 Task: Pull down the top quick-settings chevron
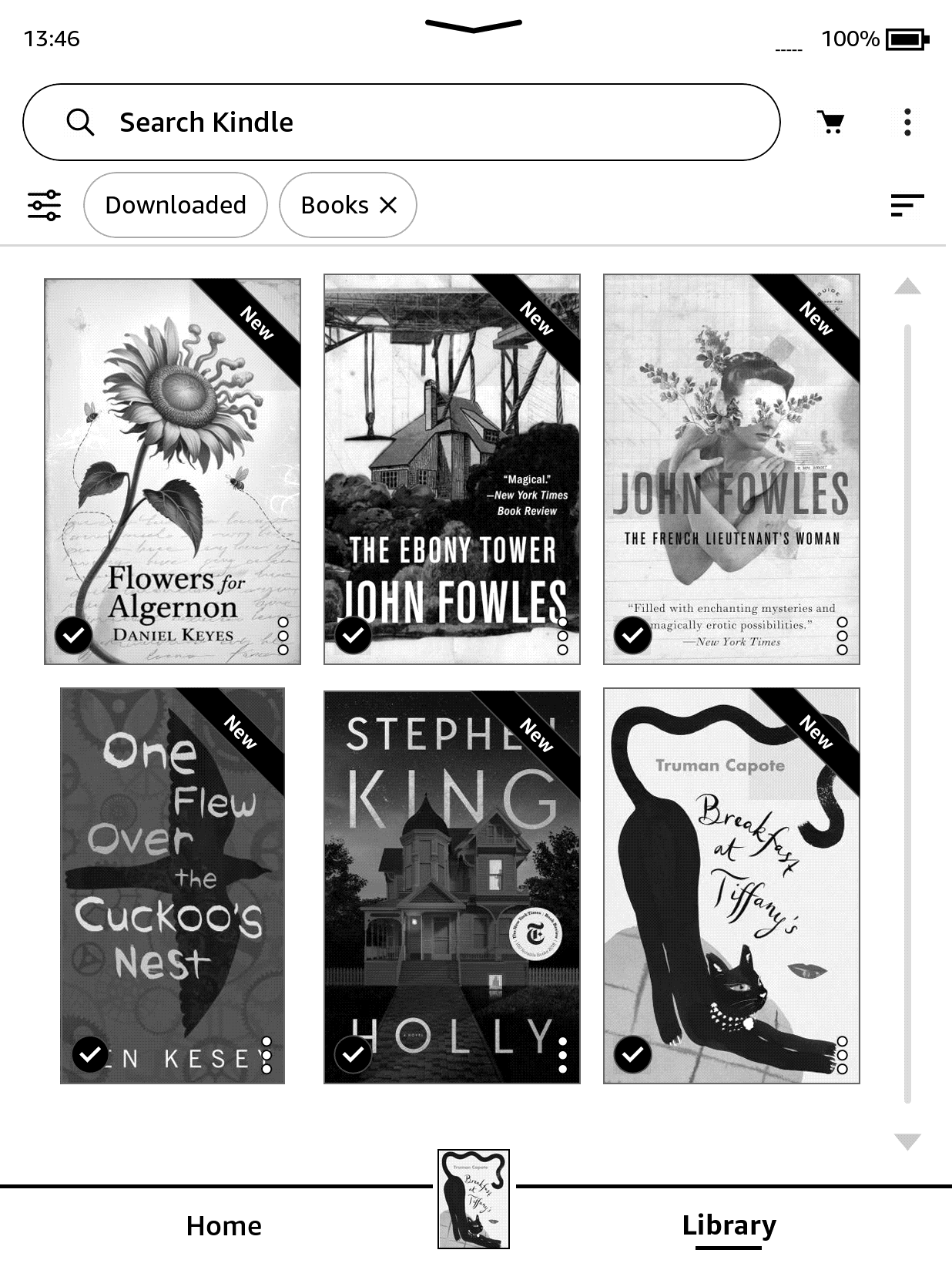[474, 27]
